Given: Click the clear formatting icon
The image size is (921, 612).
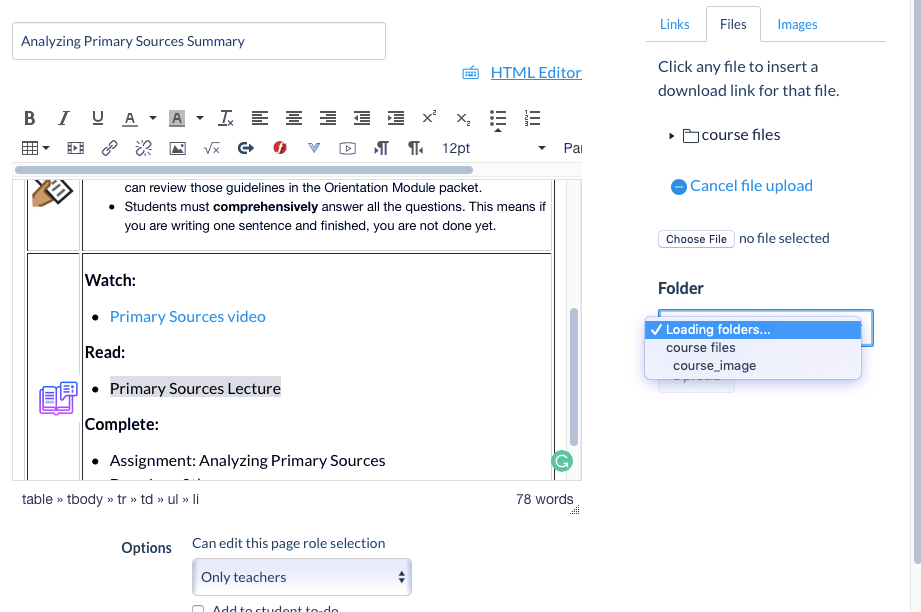Looking at the screenshot, I should 226,118.
